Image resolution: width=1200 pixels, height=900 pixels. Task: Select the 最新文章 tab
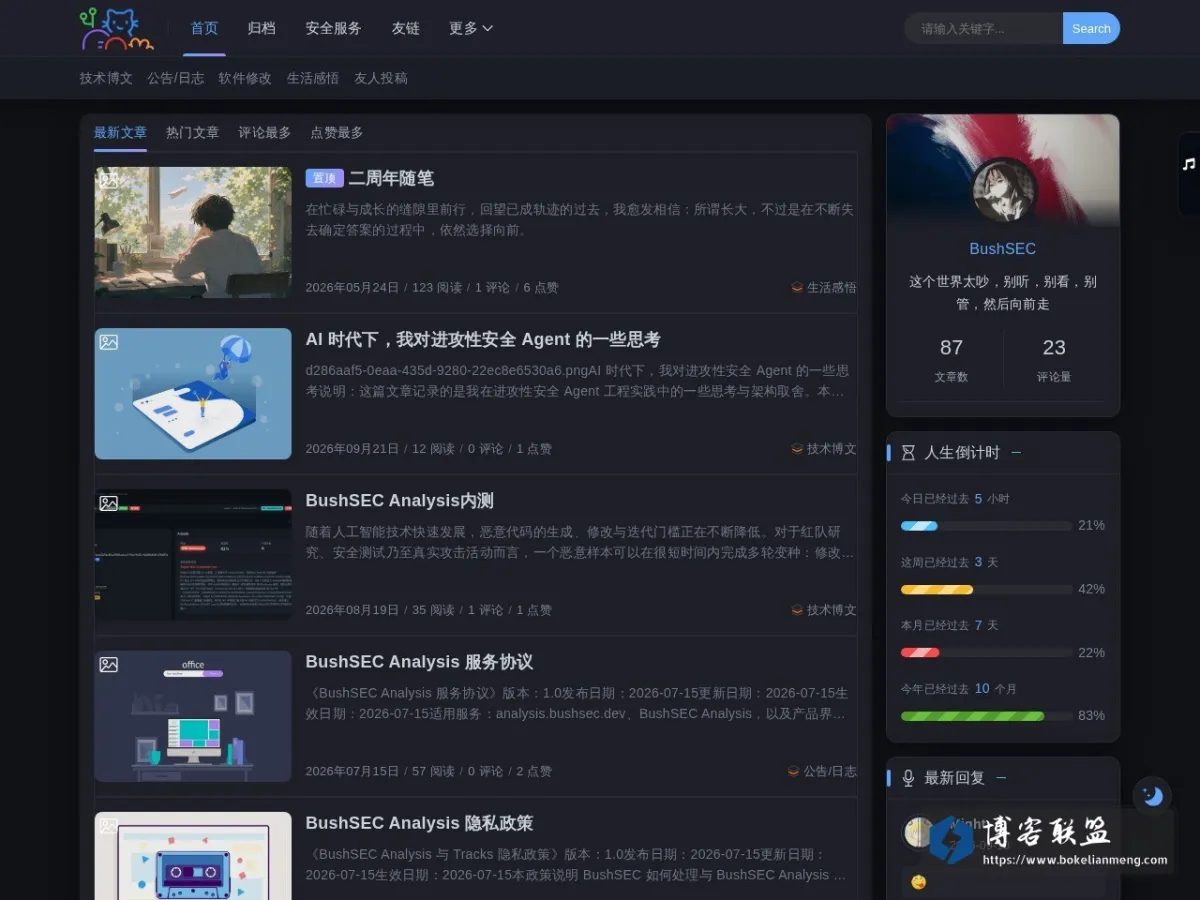pyautogui.click(x=120, y=132)
